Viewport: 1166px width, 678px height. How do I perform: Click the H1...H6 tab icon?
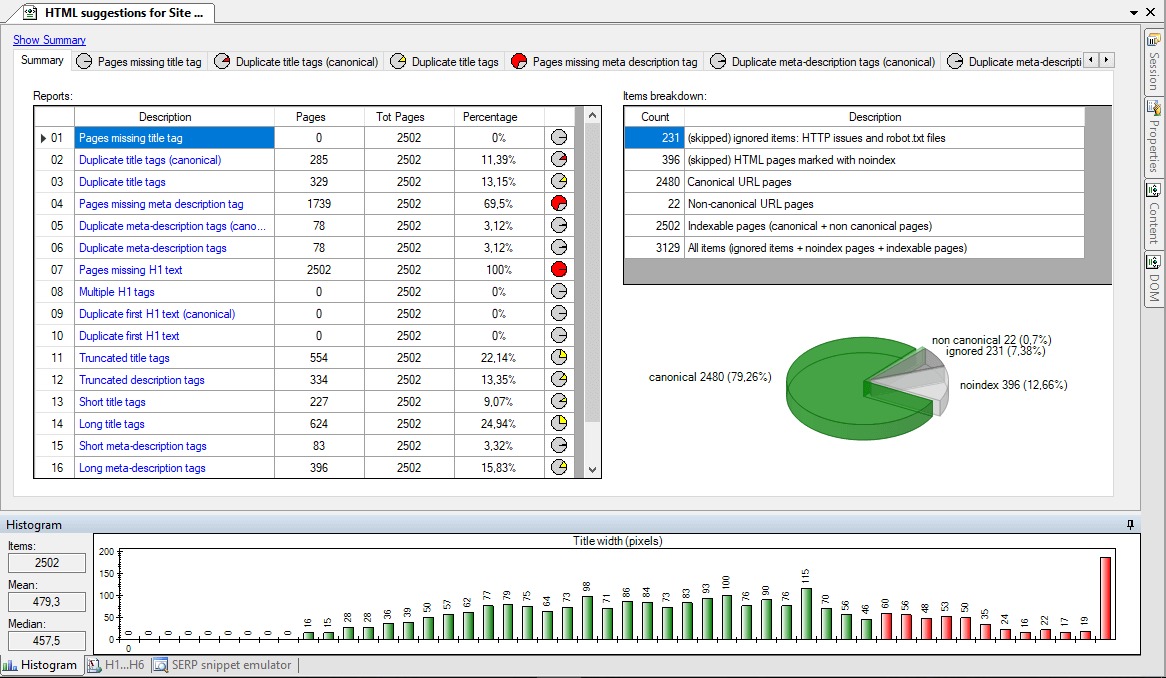pos(92,665)
